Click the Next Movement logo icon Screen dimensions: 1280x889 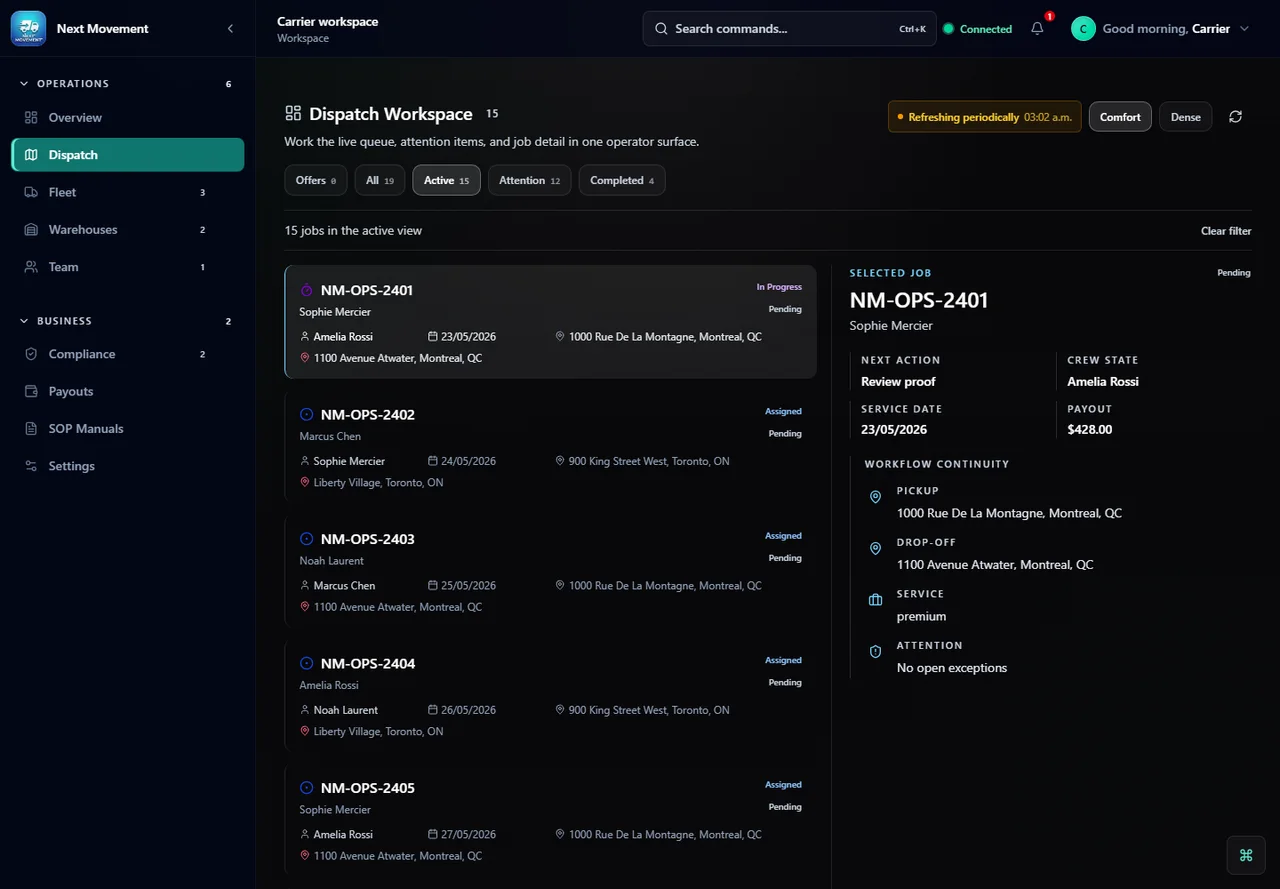pyautogui.click(x=28, y=28)
